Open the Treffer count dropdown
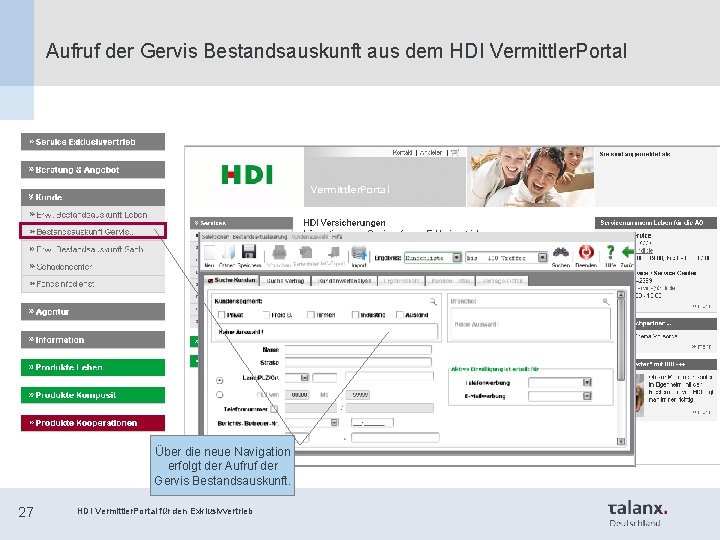Screen dimensions: 720x540 pos(542,258)
